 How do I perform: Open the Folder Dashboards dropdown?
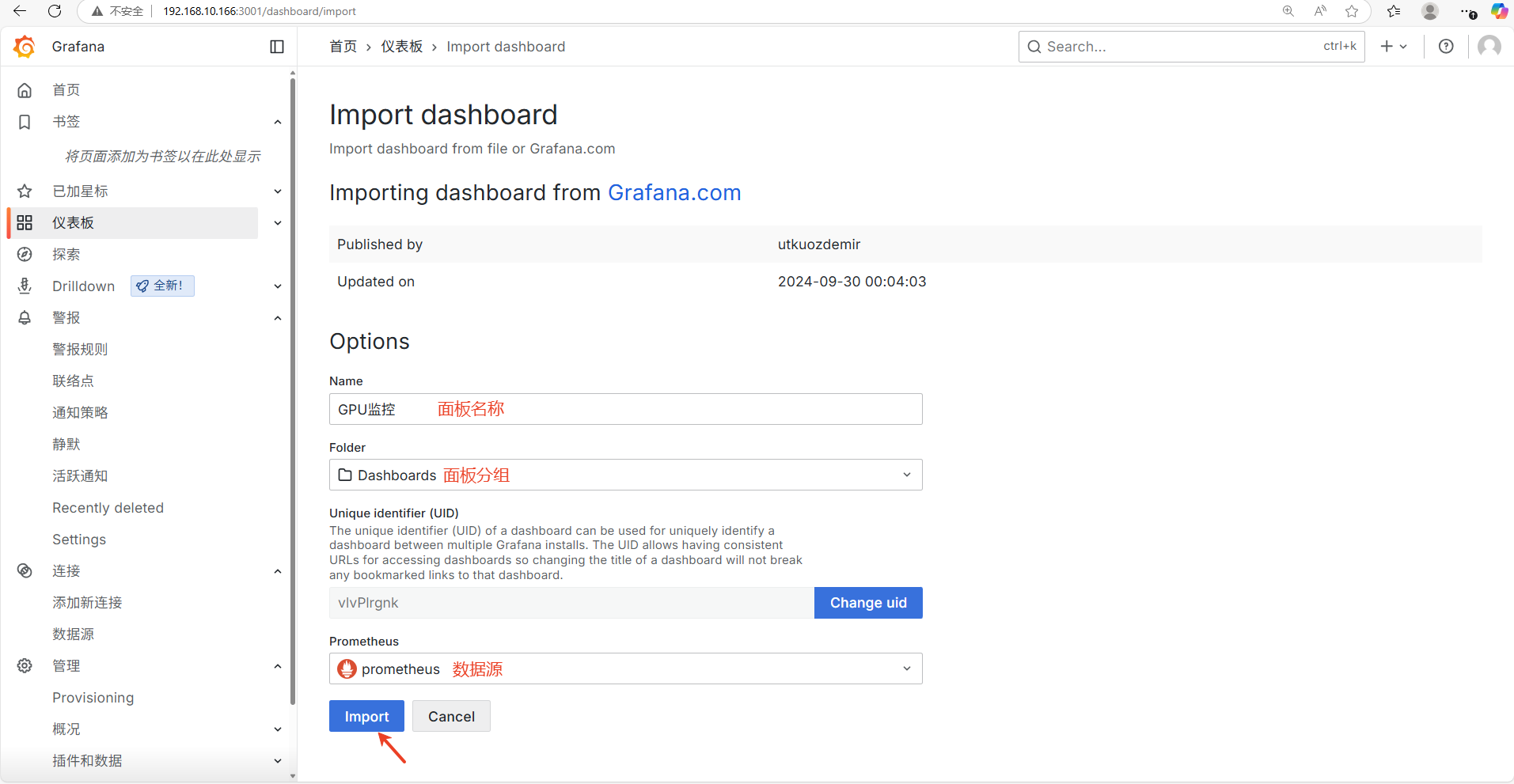(x=625, y=475)
